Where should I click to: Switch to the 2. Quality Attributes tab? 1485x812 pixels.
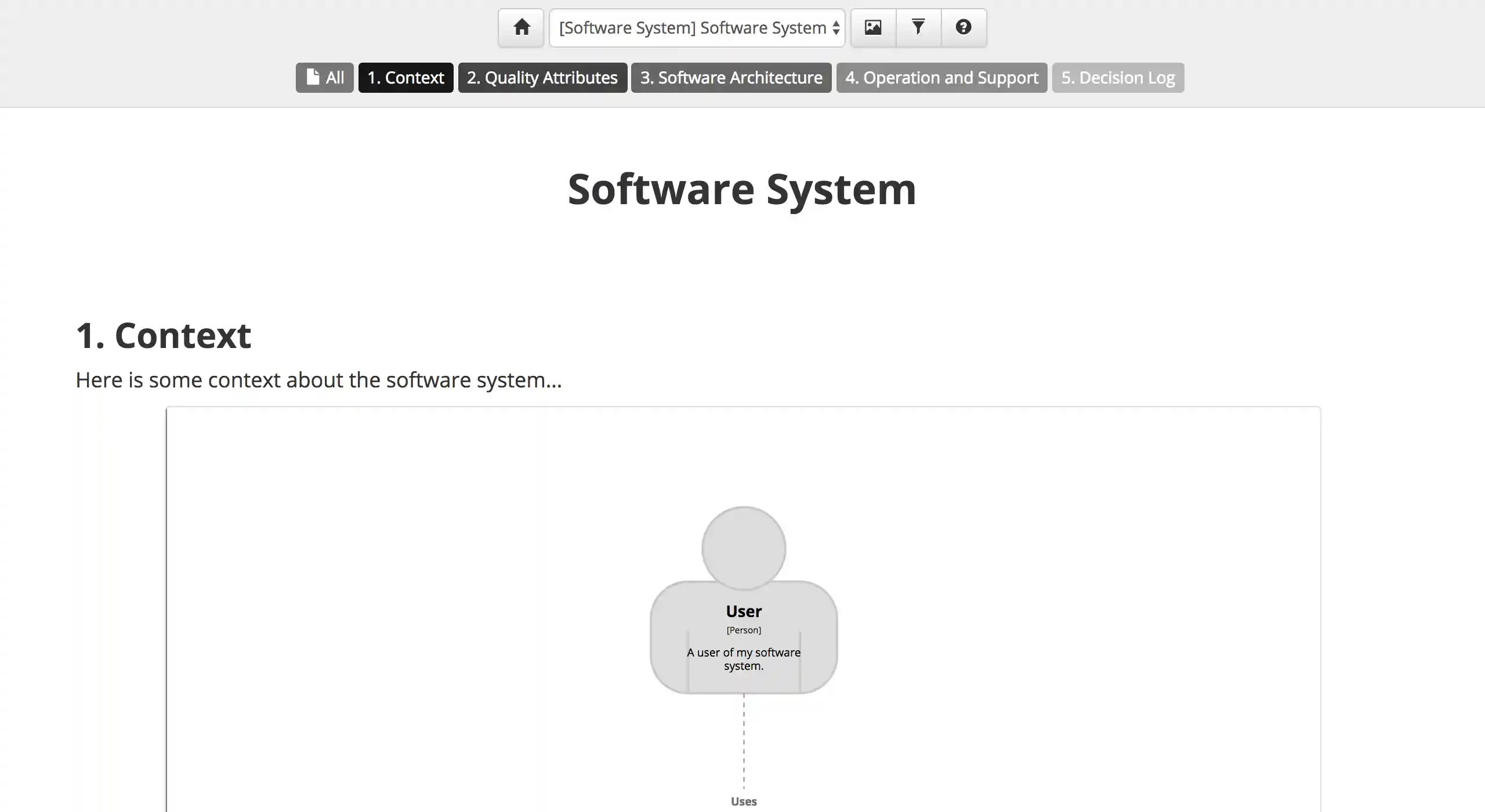(x=542, y=77)
